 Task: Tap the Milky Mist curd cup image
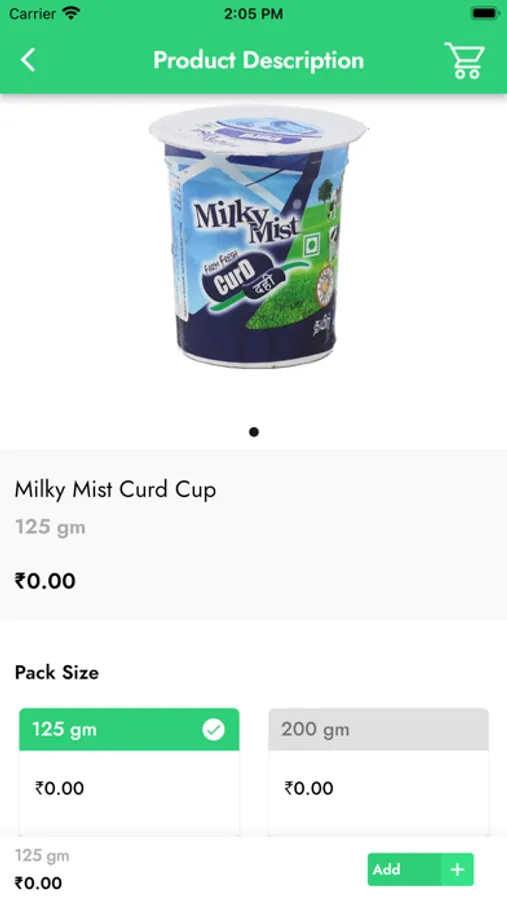coord(258,236)
